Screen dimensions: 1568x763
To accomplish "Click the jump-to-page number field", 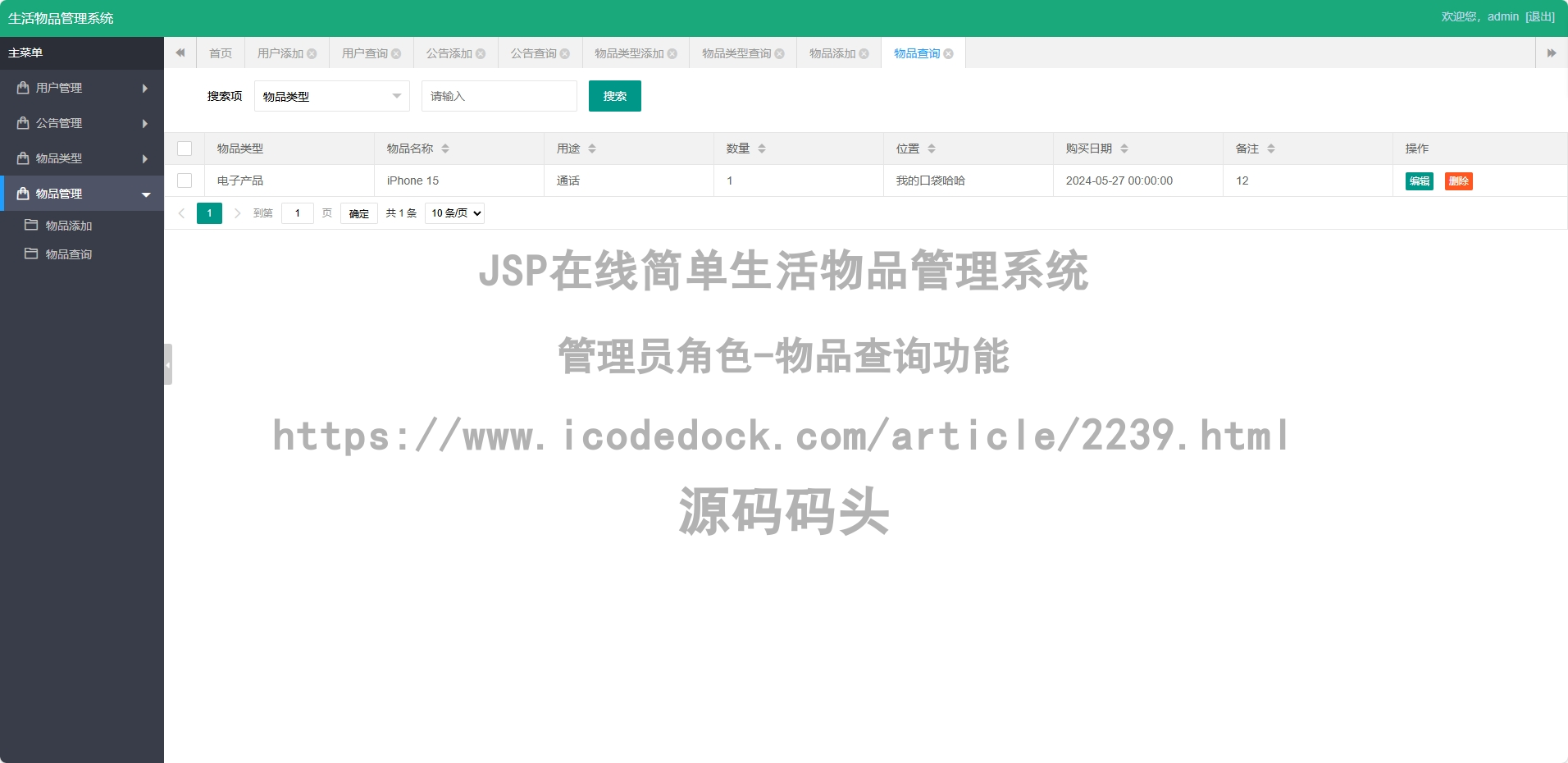I will tap(298, 213).
